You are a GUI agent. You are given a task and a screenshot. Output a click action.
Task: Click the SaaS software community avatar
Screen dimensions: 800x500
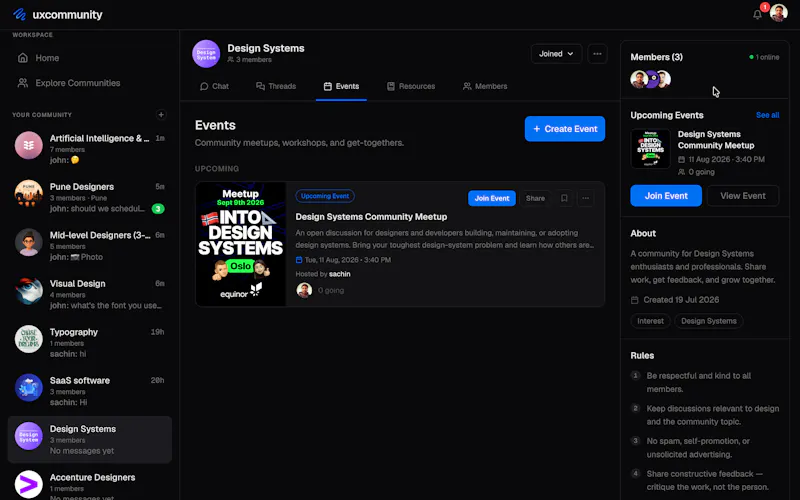tap(29, 388)
